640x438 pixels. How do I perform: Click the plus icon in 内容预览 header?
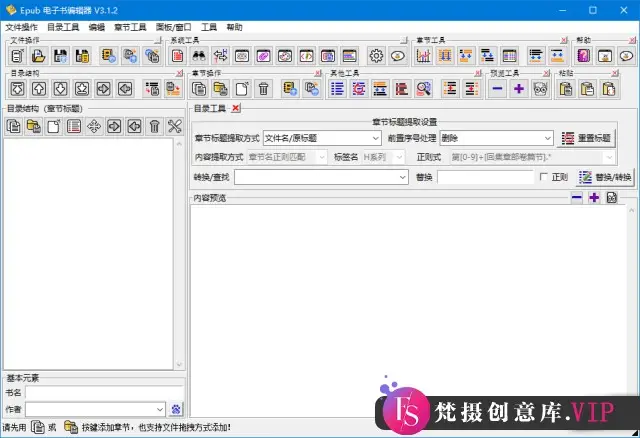pyautogui.click(x=594, y=198)
